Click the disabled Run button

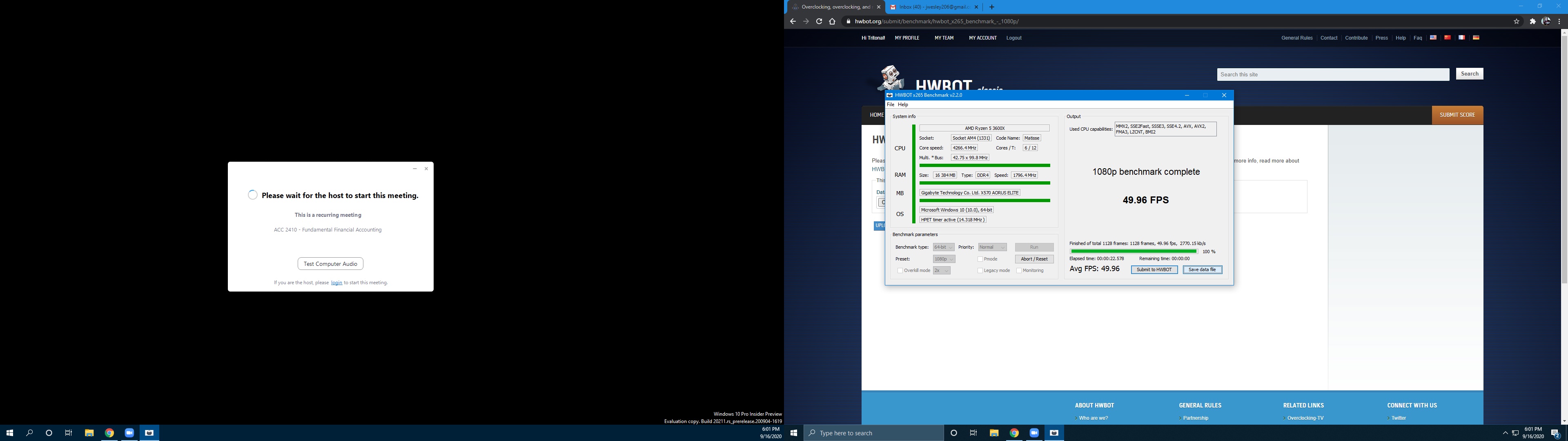point(1034,247)
